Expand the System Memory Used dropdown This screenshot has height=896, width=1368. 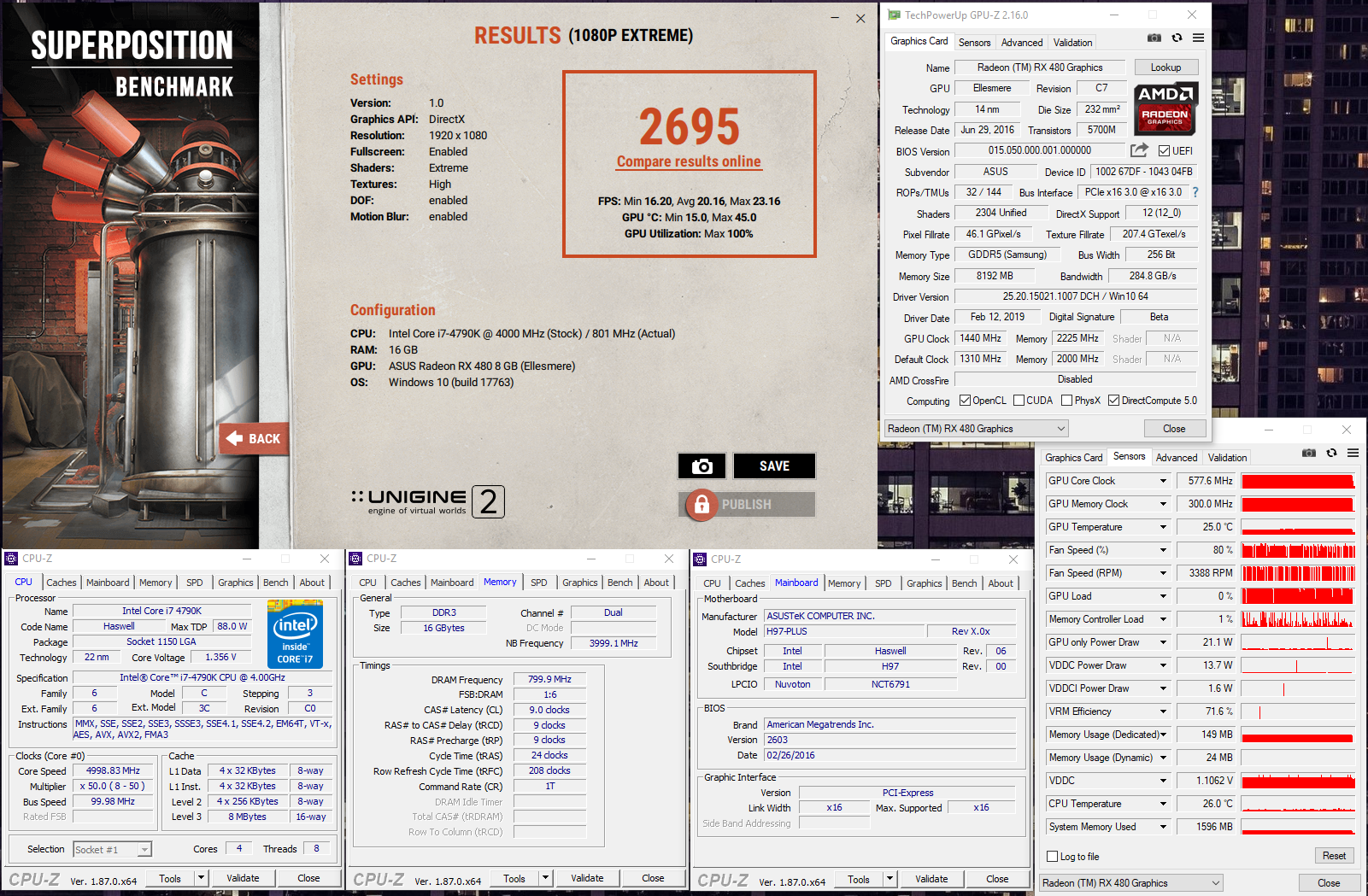click(1163, 827)
